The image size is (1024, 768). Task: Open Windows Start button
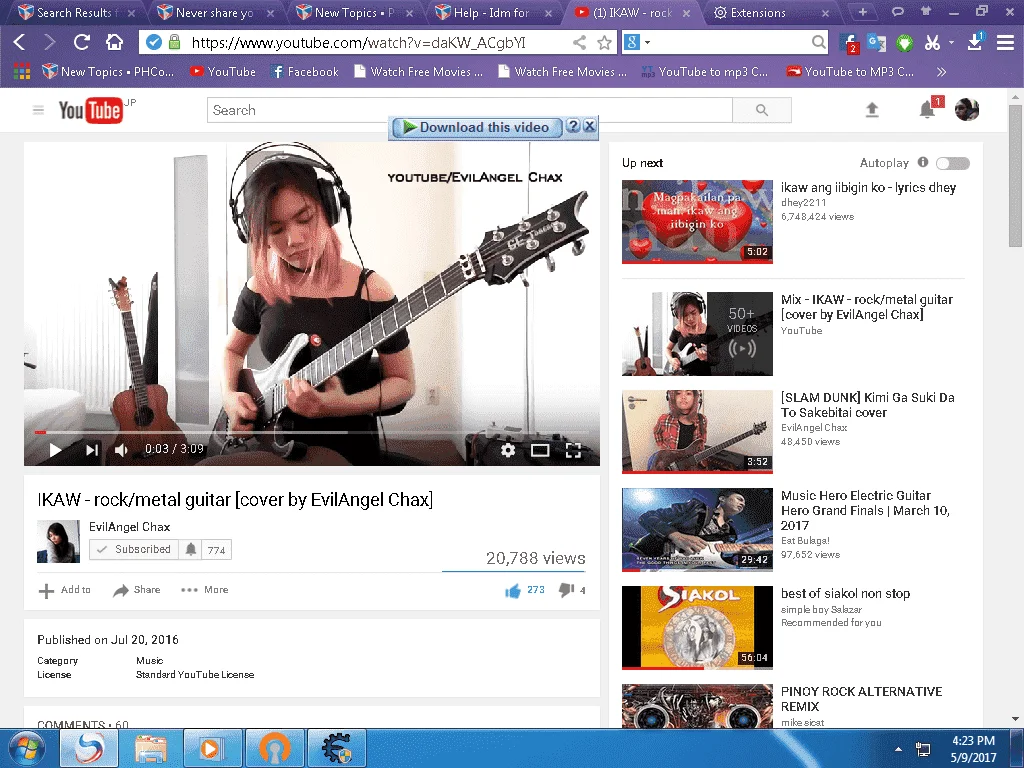(x=27, y=748)
